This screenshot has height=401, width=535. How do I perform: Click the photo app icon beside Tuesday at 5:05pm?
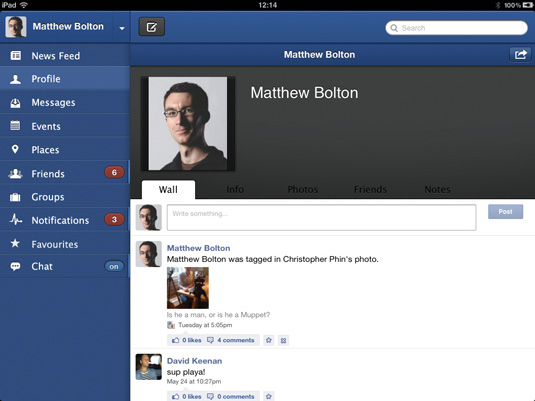171,325
